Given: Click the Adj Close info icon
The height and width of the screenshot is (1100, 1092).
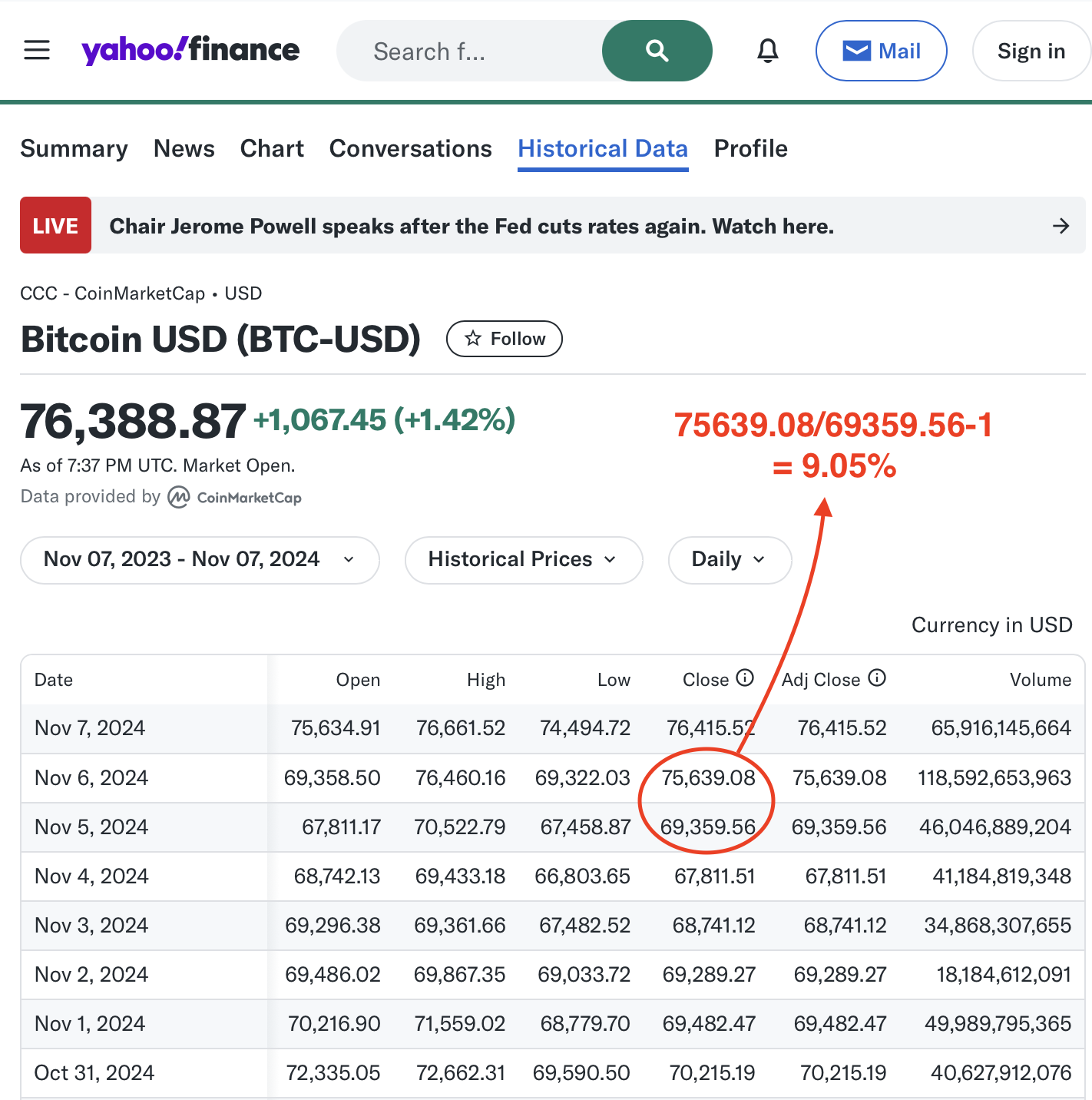Looking at the screenshot, I should pos(877,678).
